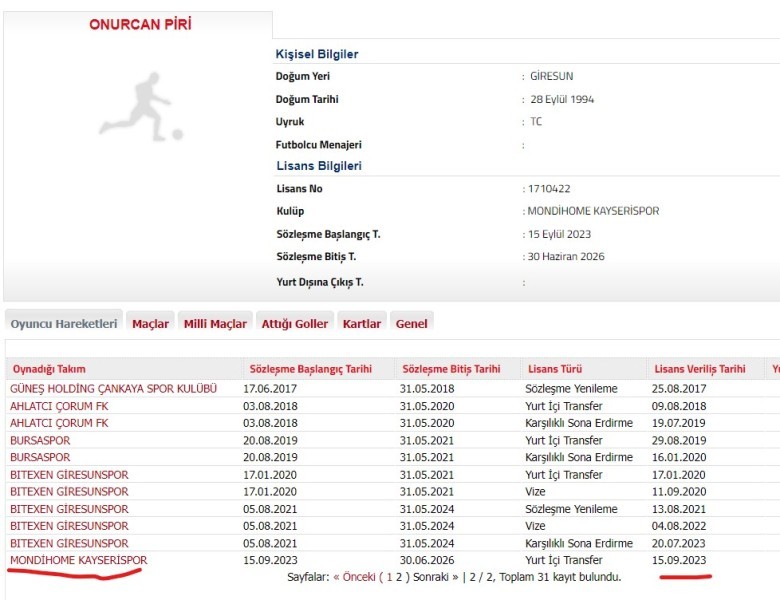Open the Milli Maçlar tab
Screen dimensions: 780x600
(215, 324)
